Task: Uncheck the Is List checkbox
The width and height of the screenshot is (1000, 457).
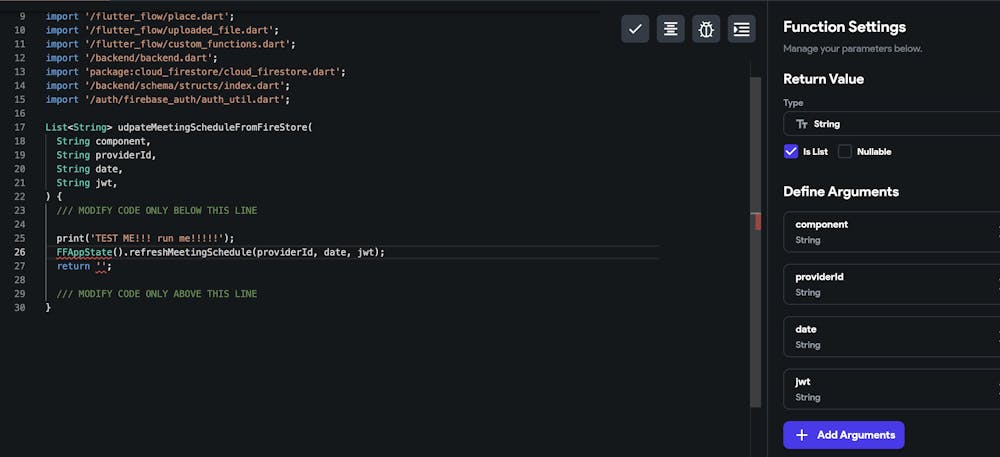Action: pyautogui.click(x=791, y=152)
